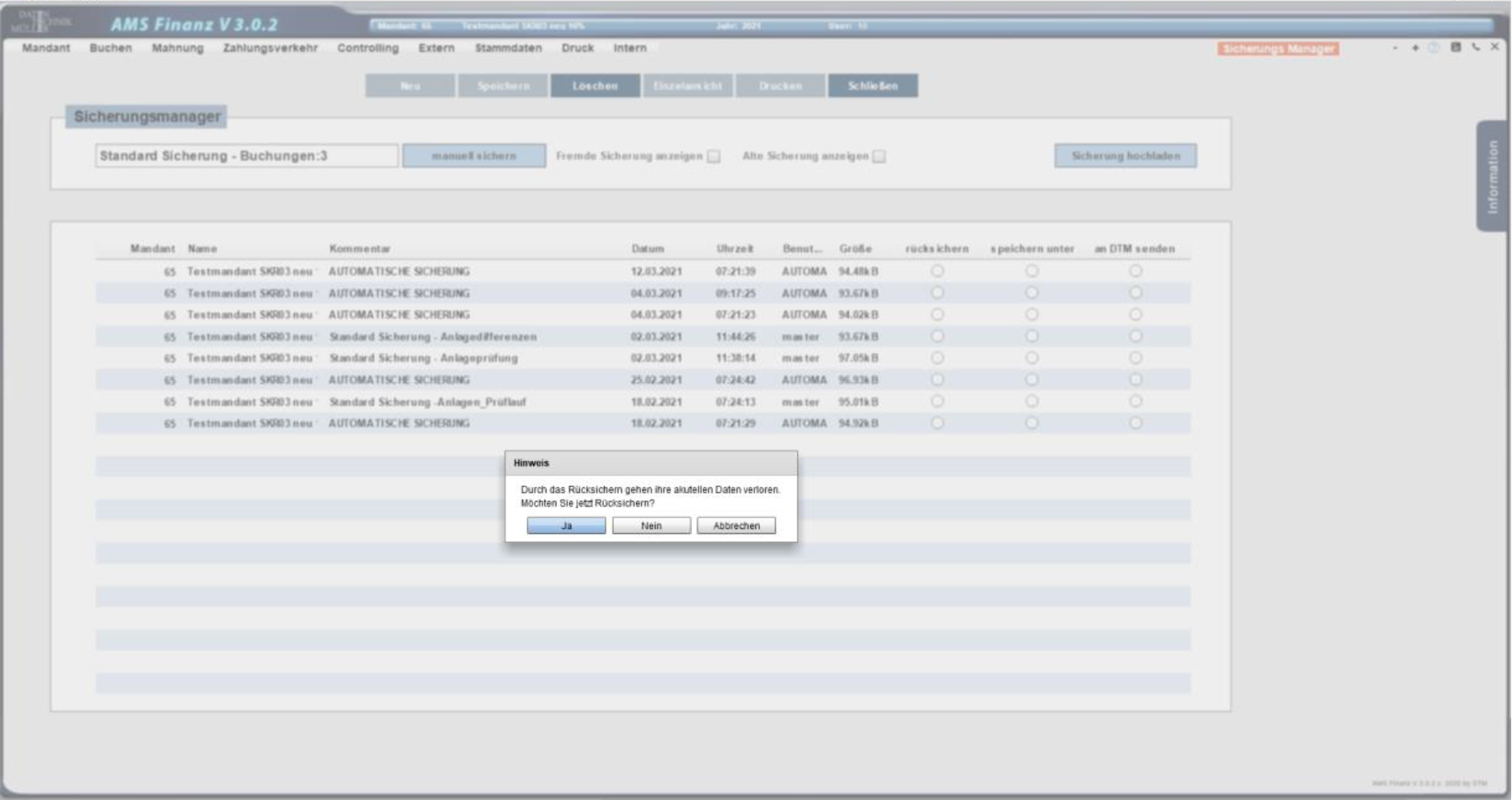1512x800 pixels.
Task: Select rücksichern radio for 12.03.2021 backup
Action: (x=937, y=271)
